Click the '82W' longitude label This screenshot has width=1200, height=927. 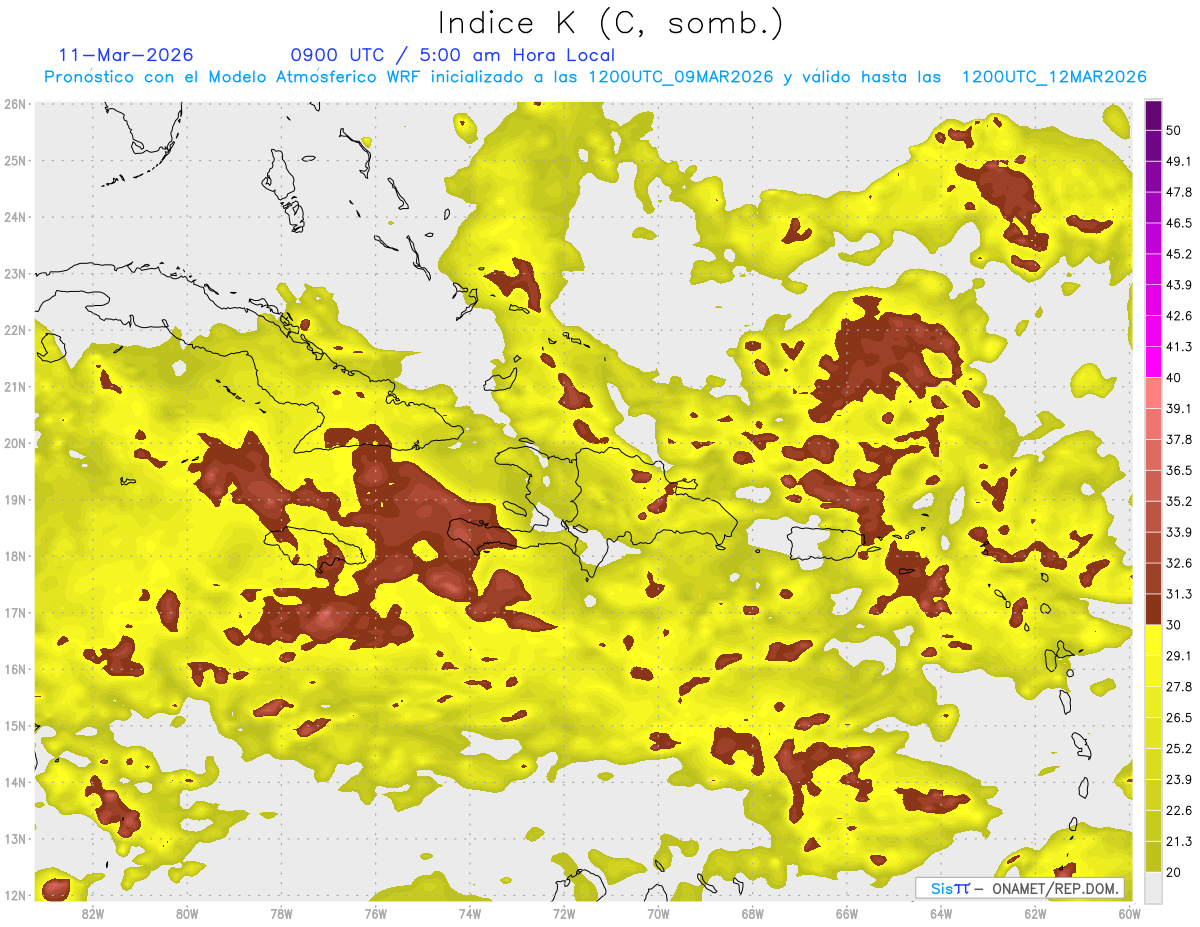pyautogui.click(x=93, y=913)
